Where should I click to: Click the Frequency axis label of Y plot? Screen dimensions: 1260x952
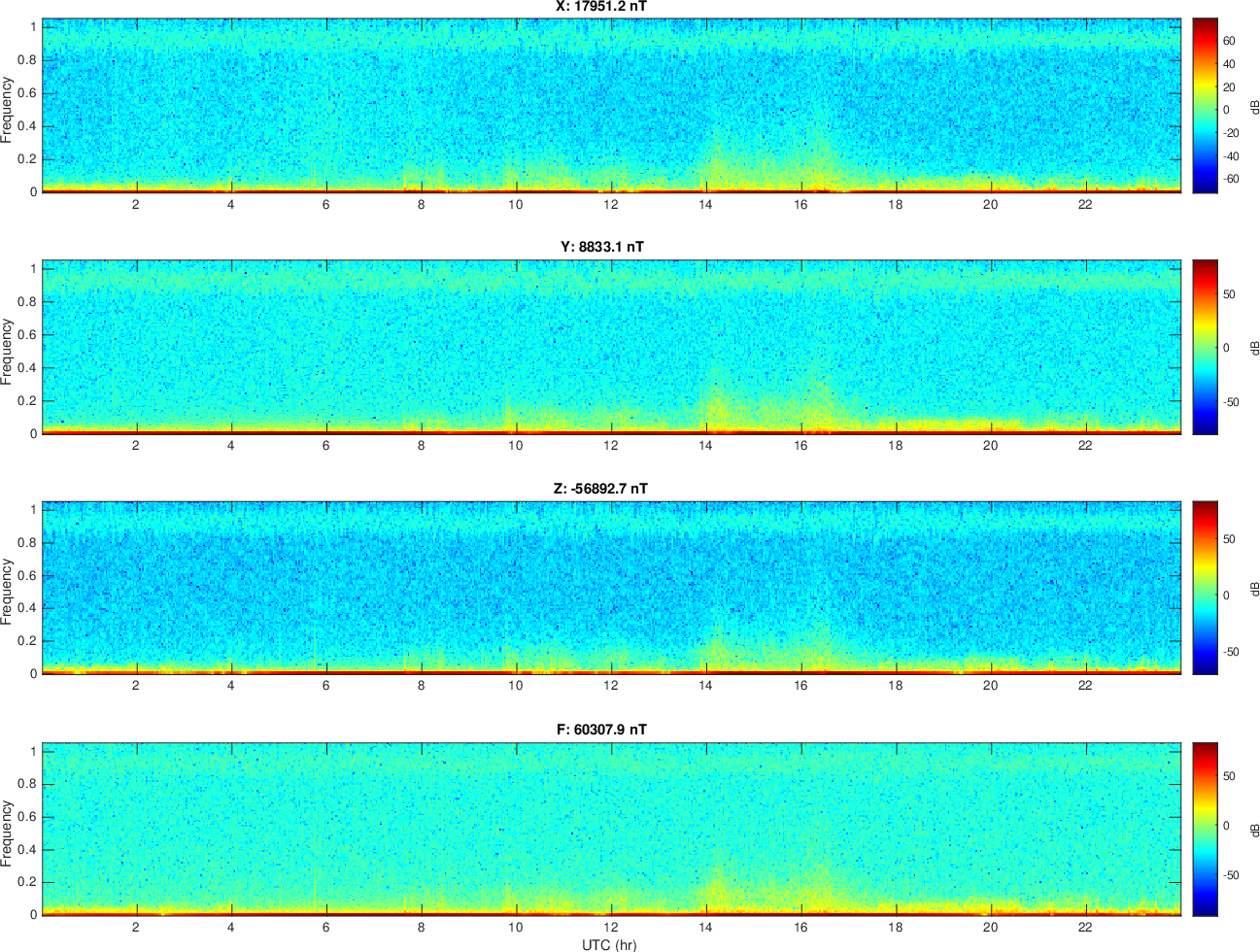click(x=8, y=352)
